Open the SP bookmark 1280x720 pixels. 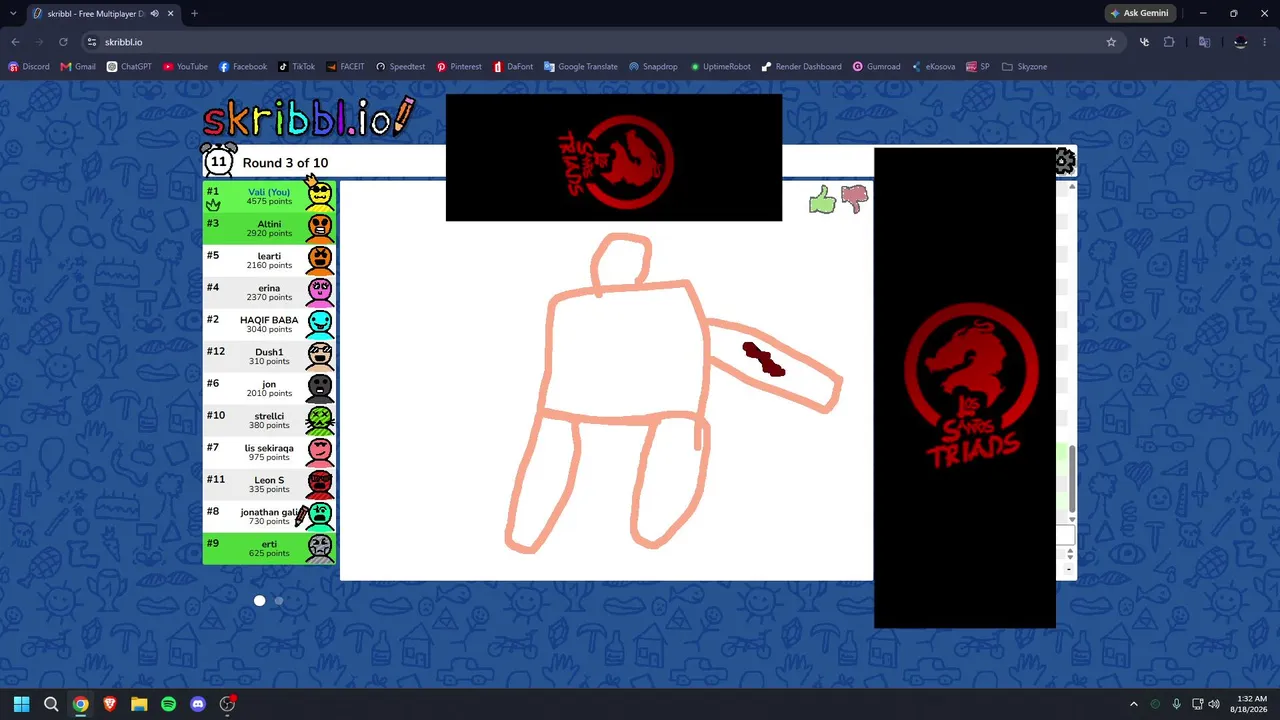(x=977, y=67)
